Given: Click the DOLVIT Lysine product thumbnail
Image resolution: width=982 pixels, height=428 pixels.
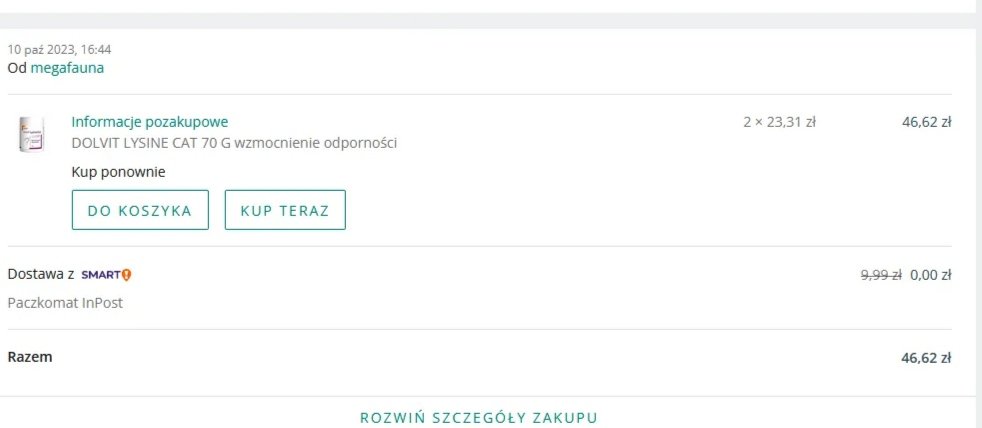Looking at the screenshot, I should click(31, 134).
